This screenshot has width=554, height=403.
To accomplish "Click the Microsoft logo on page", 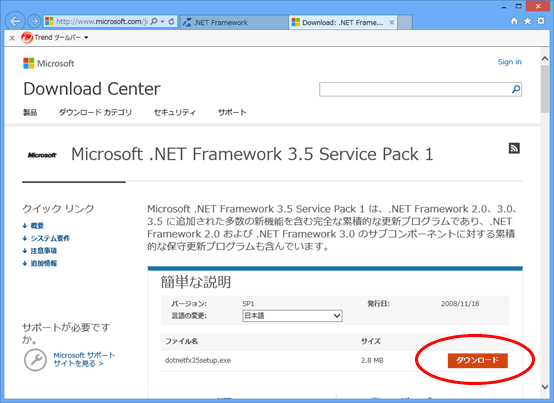I will click(48, 64).
